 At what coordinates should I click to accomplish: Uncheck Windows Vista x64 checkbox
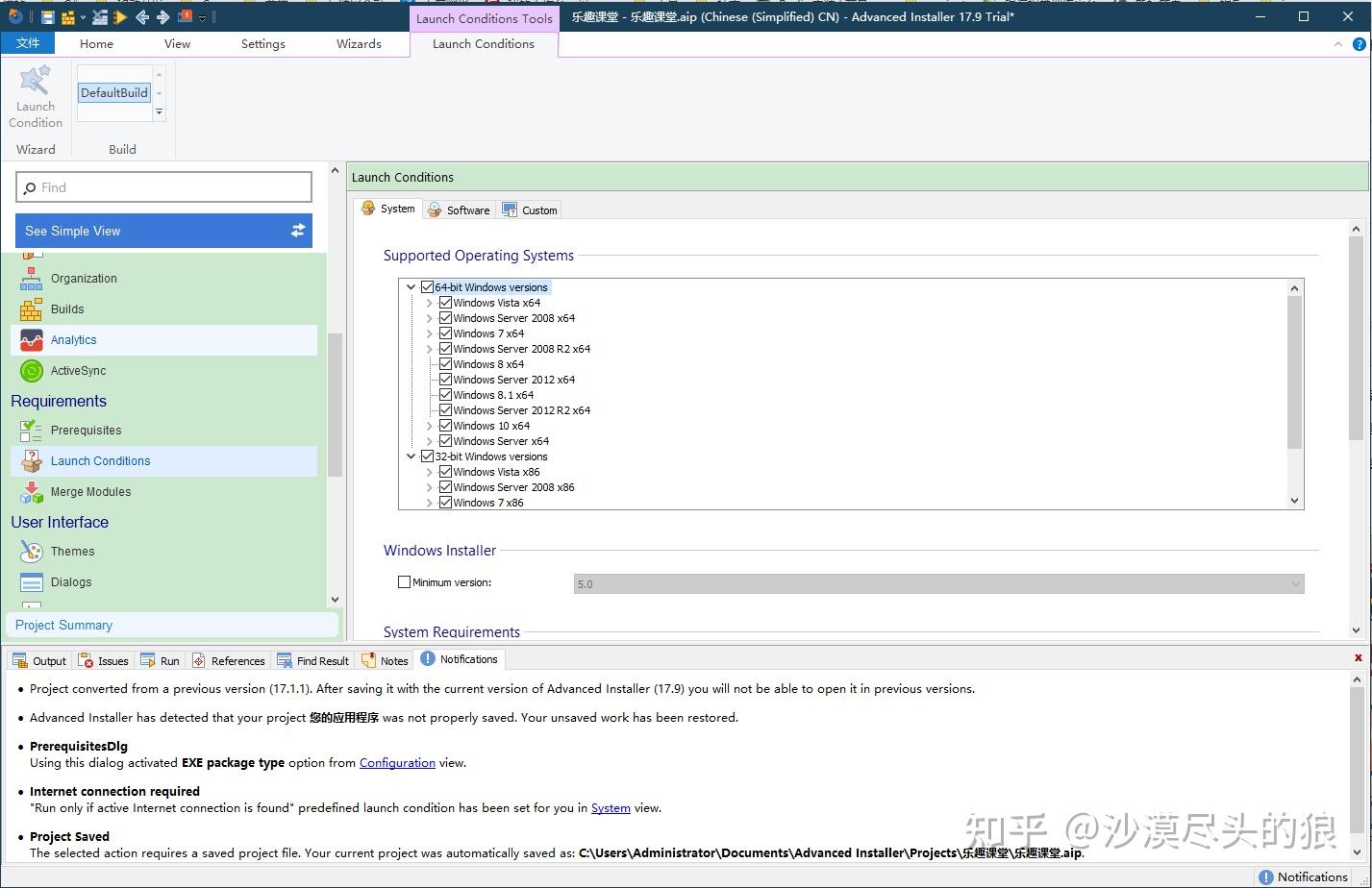pos(446,303)
